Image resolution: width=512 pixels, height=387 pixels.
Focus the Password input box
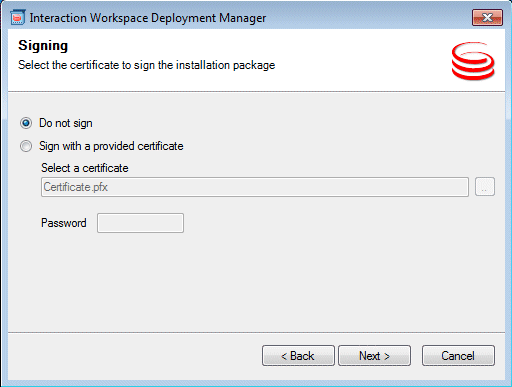[x=140, y=223]
